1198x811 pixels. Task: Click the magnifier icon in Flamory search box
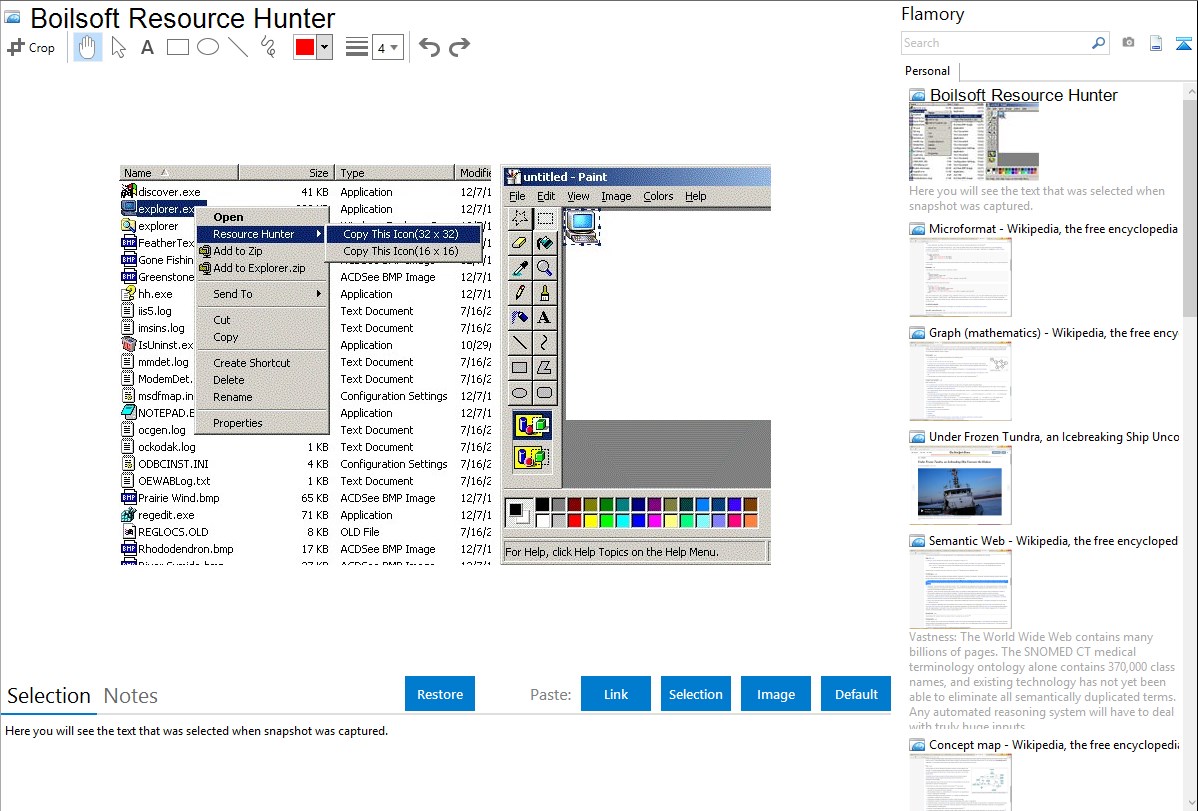point(1098,43)
